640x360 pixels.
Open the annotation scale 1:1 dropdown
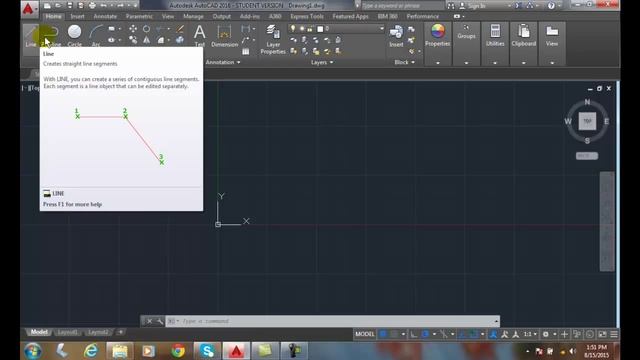530,334
